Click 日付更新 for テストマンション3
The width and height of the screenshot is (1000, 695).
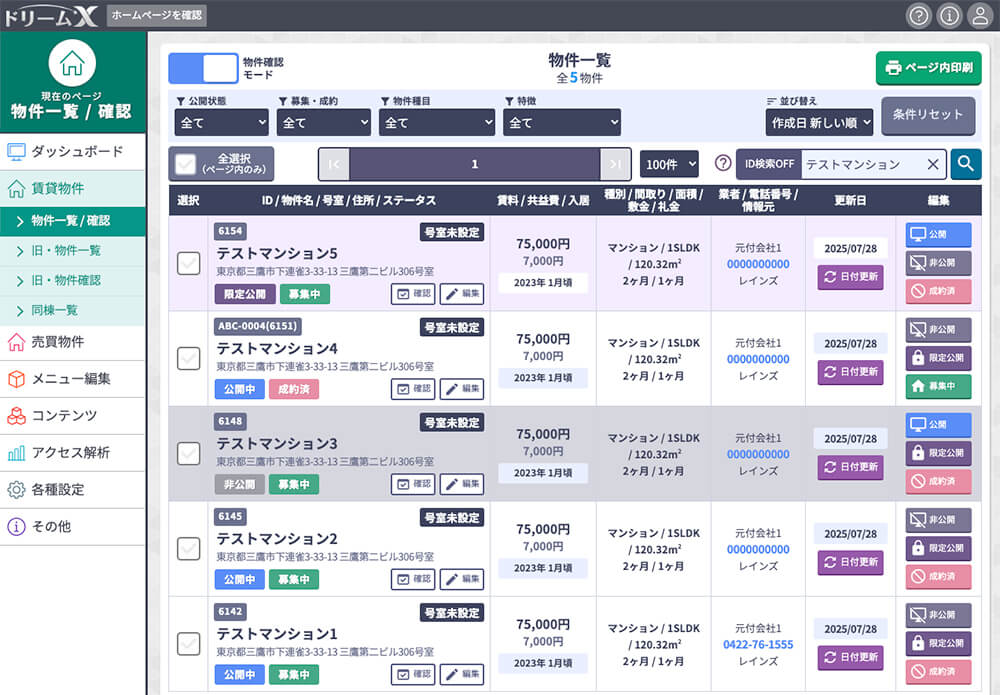pyautogui.click(x=850, y=467)
